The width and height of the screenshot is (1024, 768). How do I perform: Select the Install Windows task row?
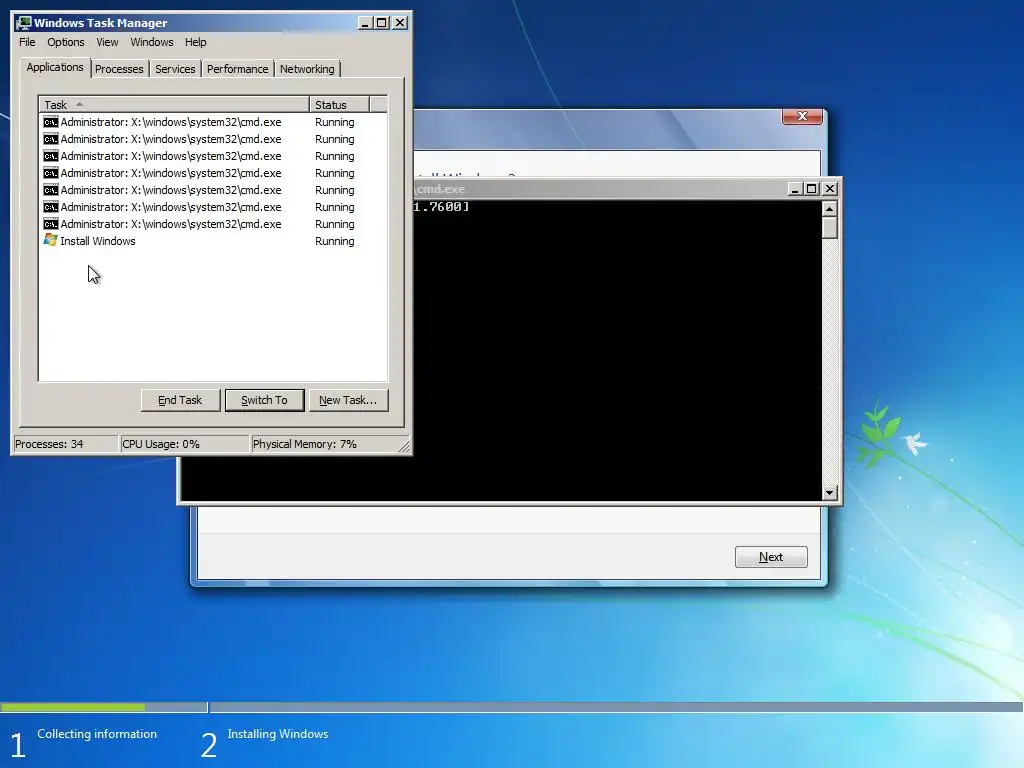(212, 241)
